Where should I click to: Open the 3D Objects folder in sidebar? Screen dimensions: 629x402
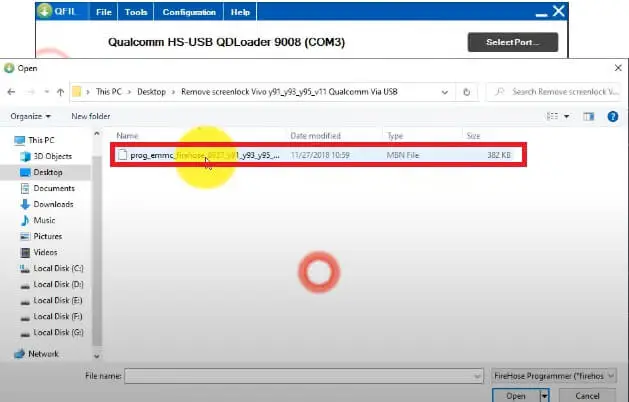click(x=52, y=156)
